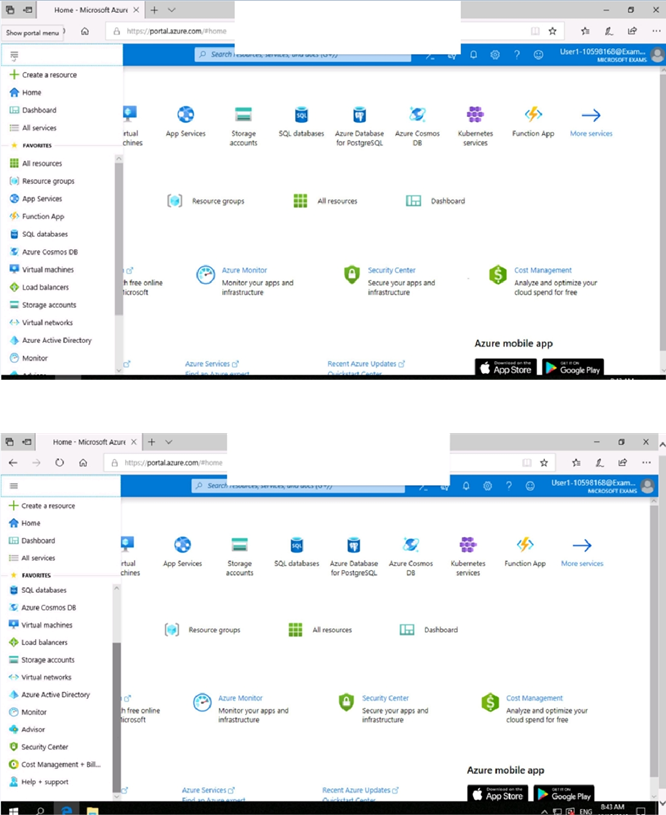Click the browser Back arrow button
The image size is (666, 815).
[13, 463]
